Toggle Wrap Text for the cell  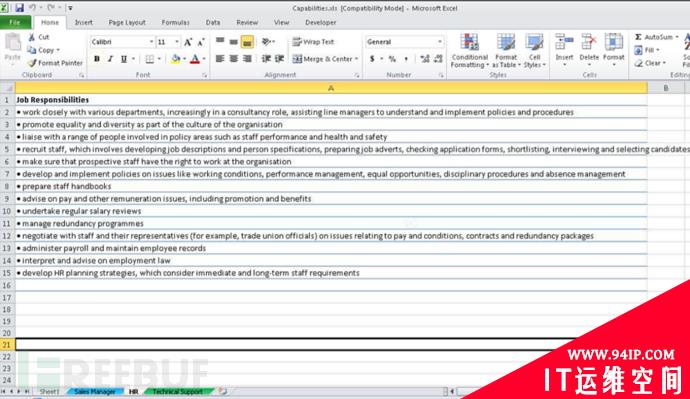point(313,42)
